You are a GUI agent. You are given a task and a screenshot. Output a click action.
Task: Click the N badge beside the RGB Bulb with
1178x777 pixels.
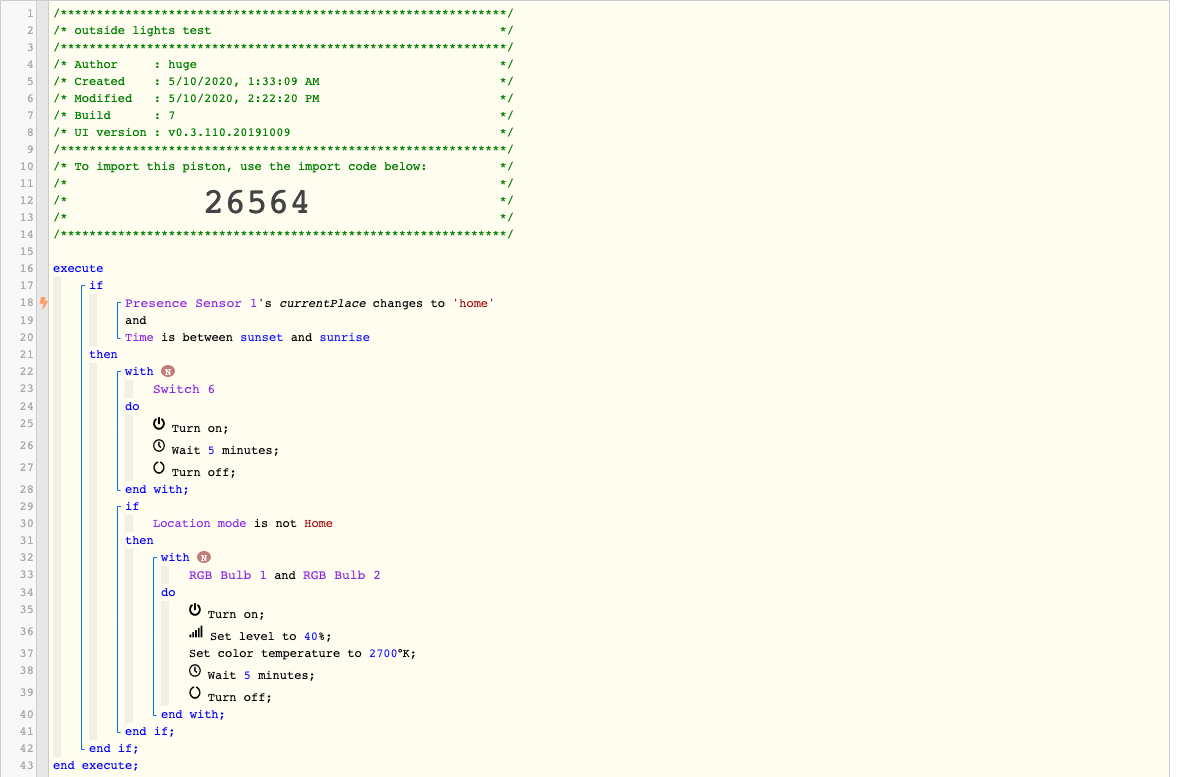pos(204,558)
